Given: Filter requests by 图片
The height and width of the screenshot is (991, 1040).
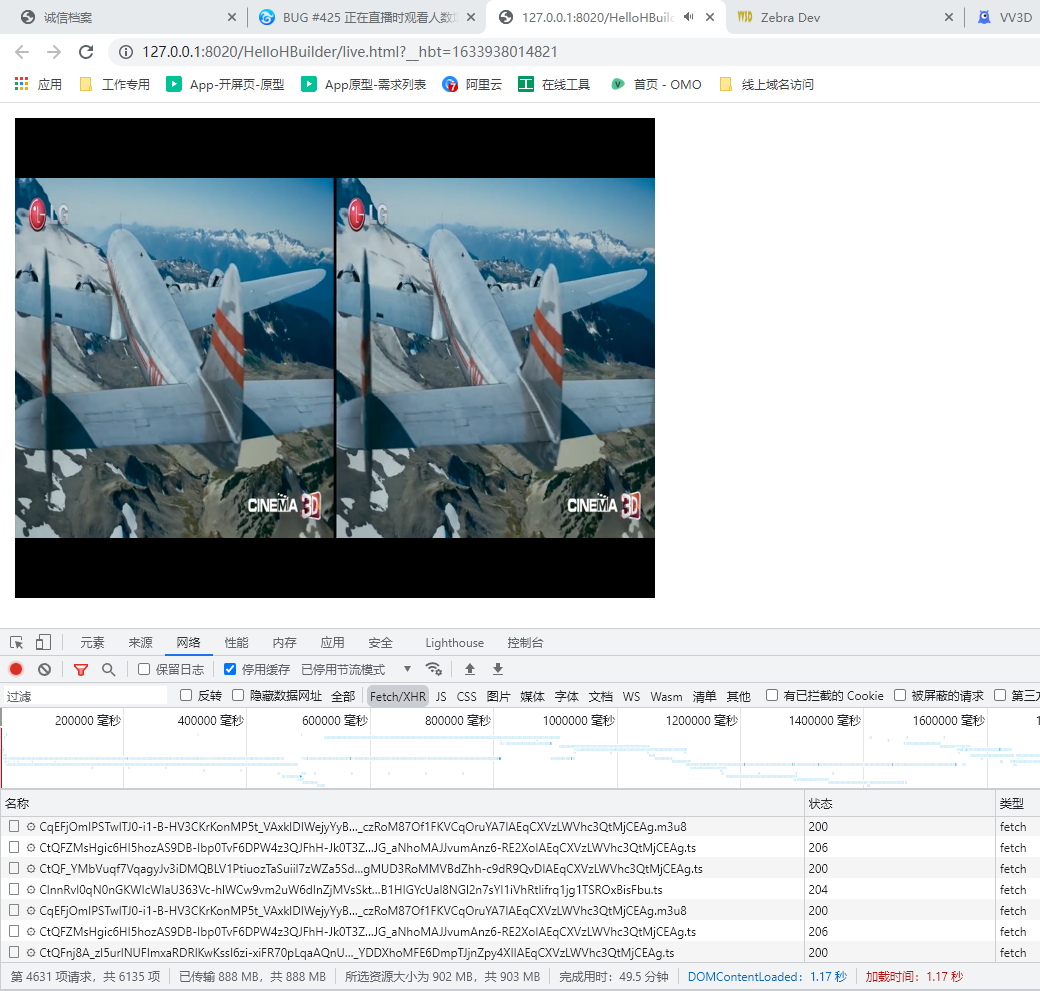Looking at the screenshot, I should point(498,696).
